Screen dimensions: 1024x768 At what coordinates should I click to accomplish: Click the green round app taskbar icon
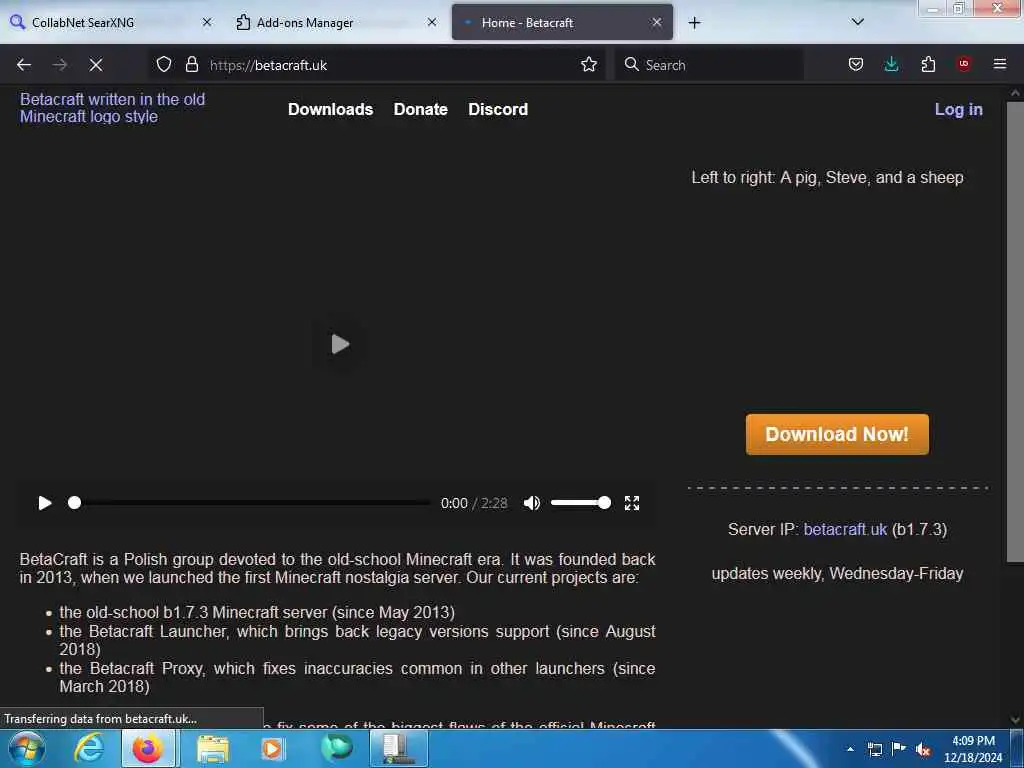337,748
